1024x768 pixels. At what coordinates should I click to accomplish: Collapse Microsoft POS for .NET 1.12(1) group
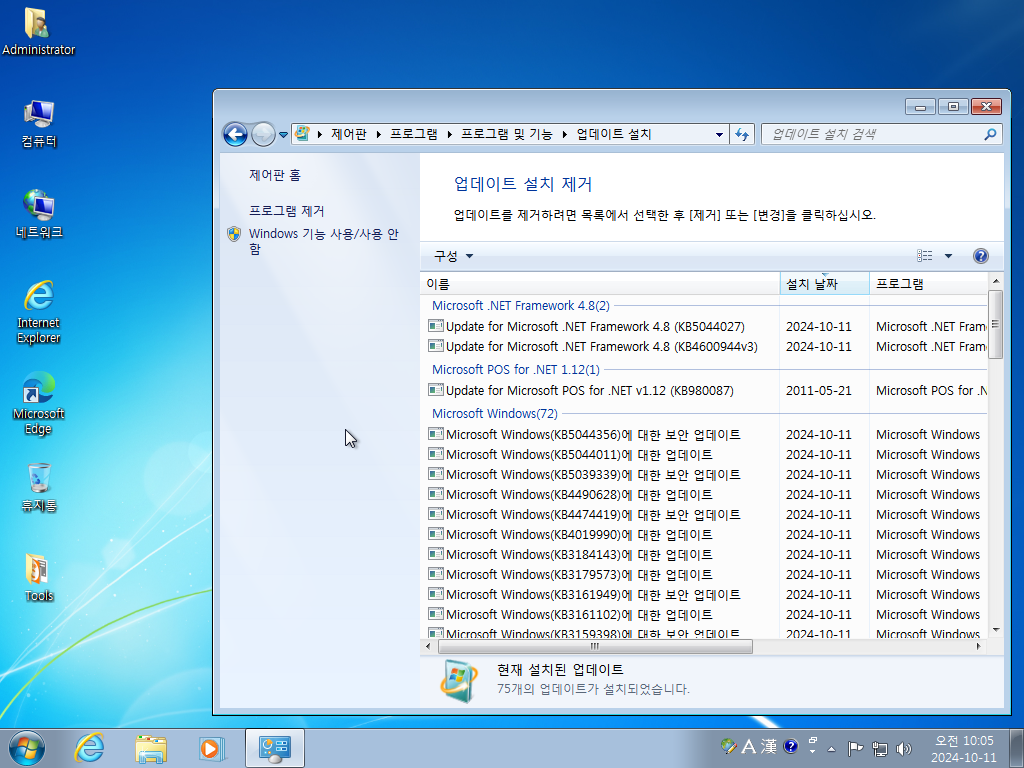pyautogui.click(x=515, y=370)
